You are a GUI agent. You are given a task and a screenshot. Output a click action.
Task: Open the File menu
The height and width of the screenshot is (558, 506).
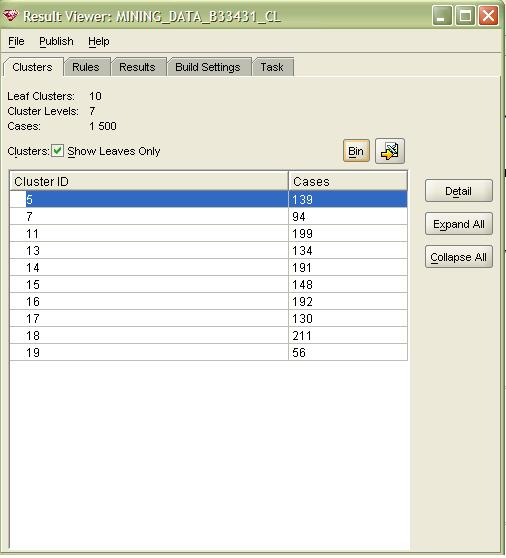pyautogui.click(x=16, y=41)
